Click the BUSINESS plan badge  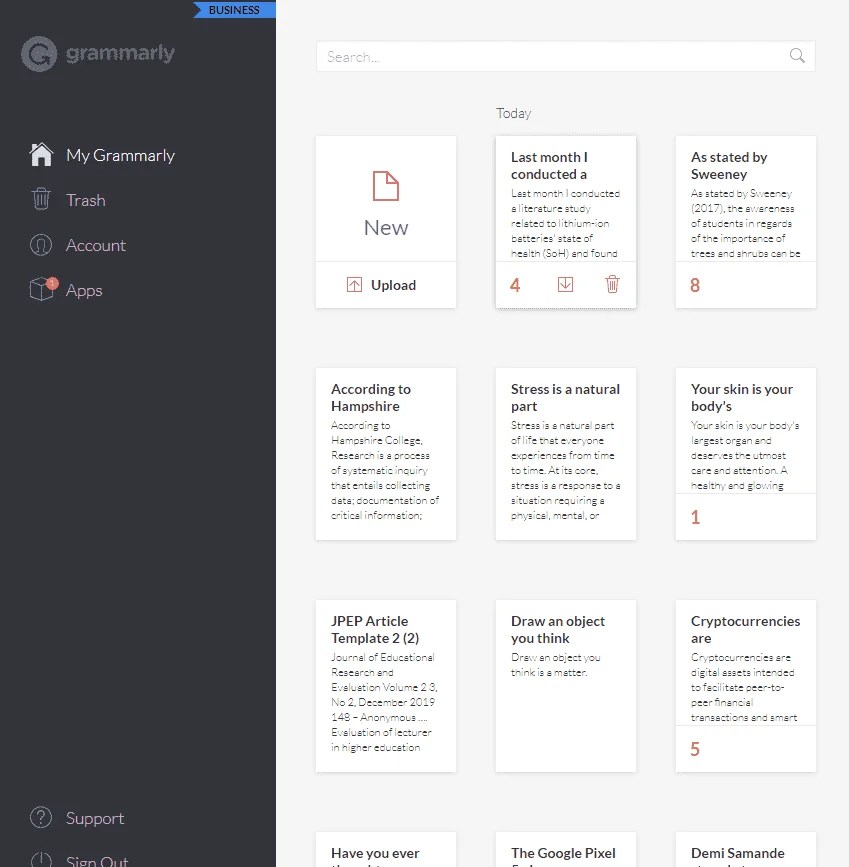(235, 9)
